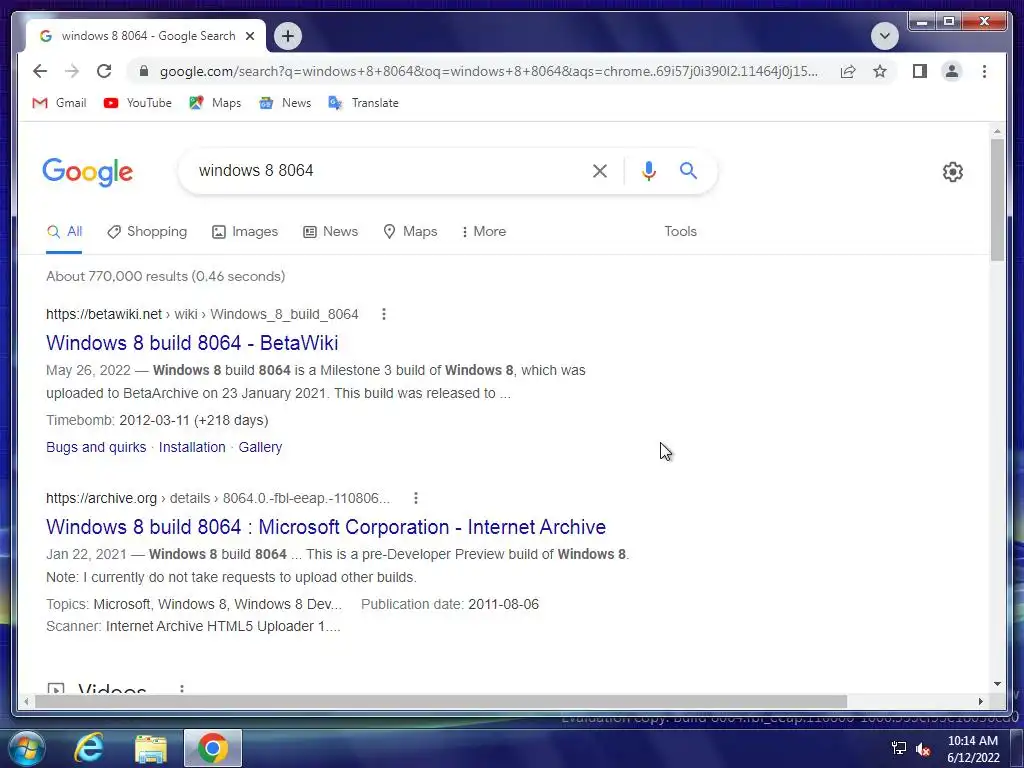Open the 'Gallery' sitelink
Screen dimensions: 1024x768
(x=260, y=447)
